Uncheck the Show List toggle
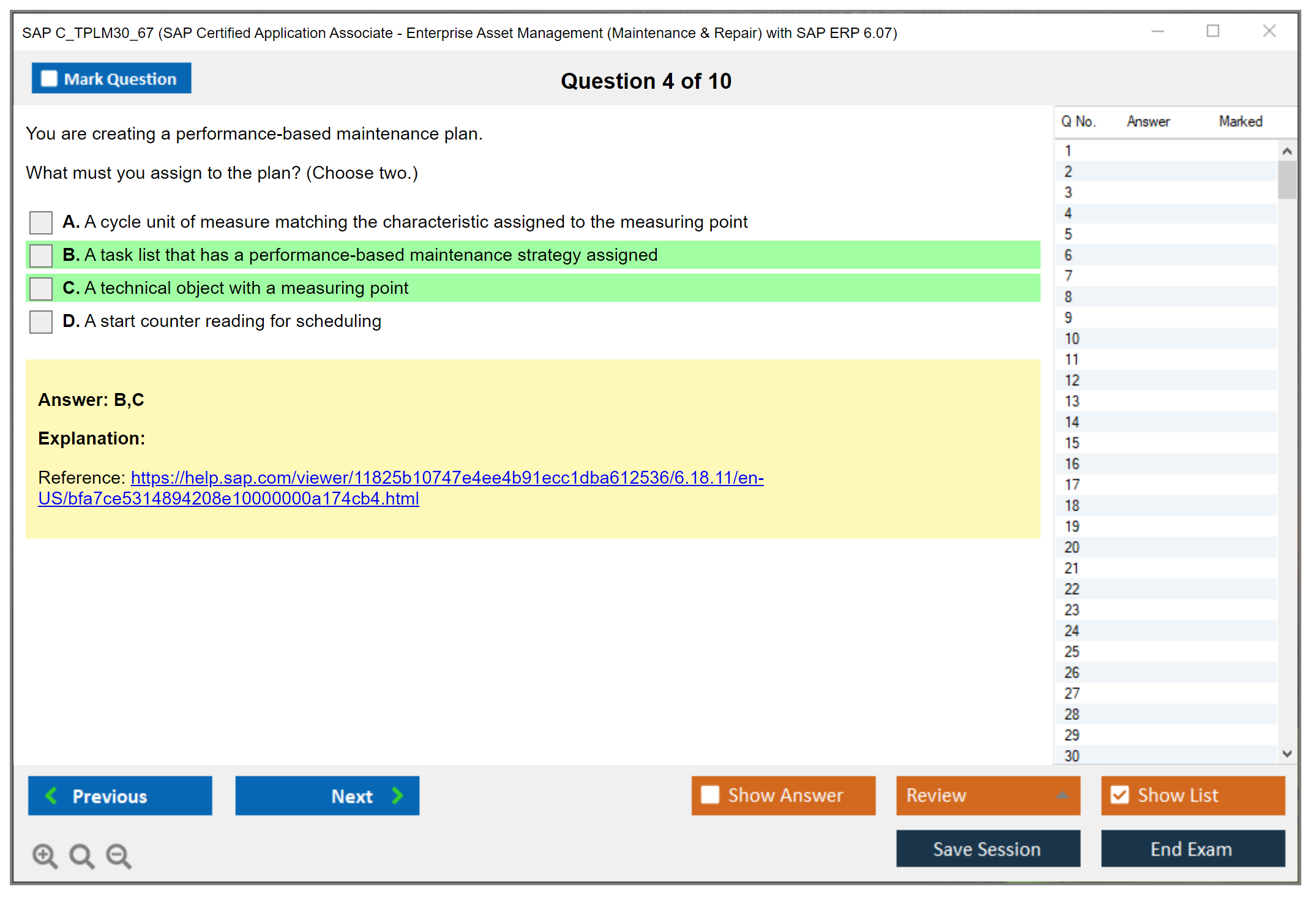This screenshot has width=1316, height=900. [1120, 795]
